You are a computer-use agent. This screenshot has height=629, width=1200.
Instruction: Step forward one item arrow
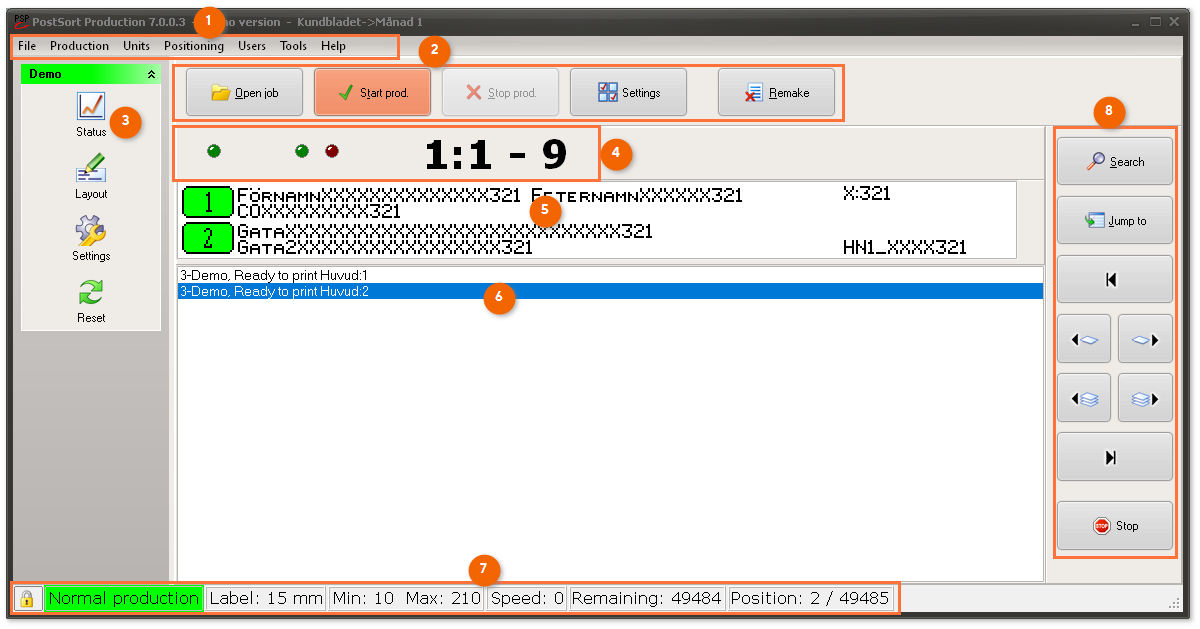(x=1145, y=339)
